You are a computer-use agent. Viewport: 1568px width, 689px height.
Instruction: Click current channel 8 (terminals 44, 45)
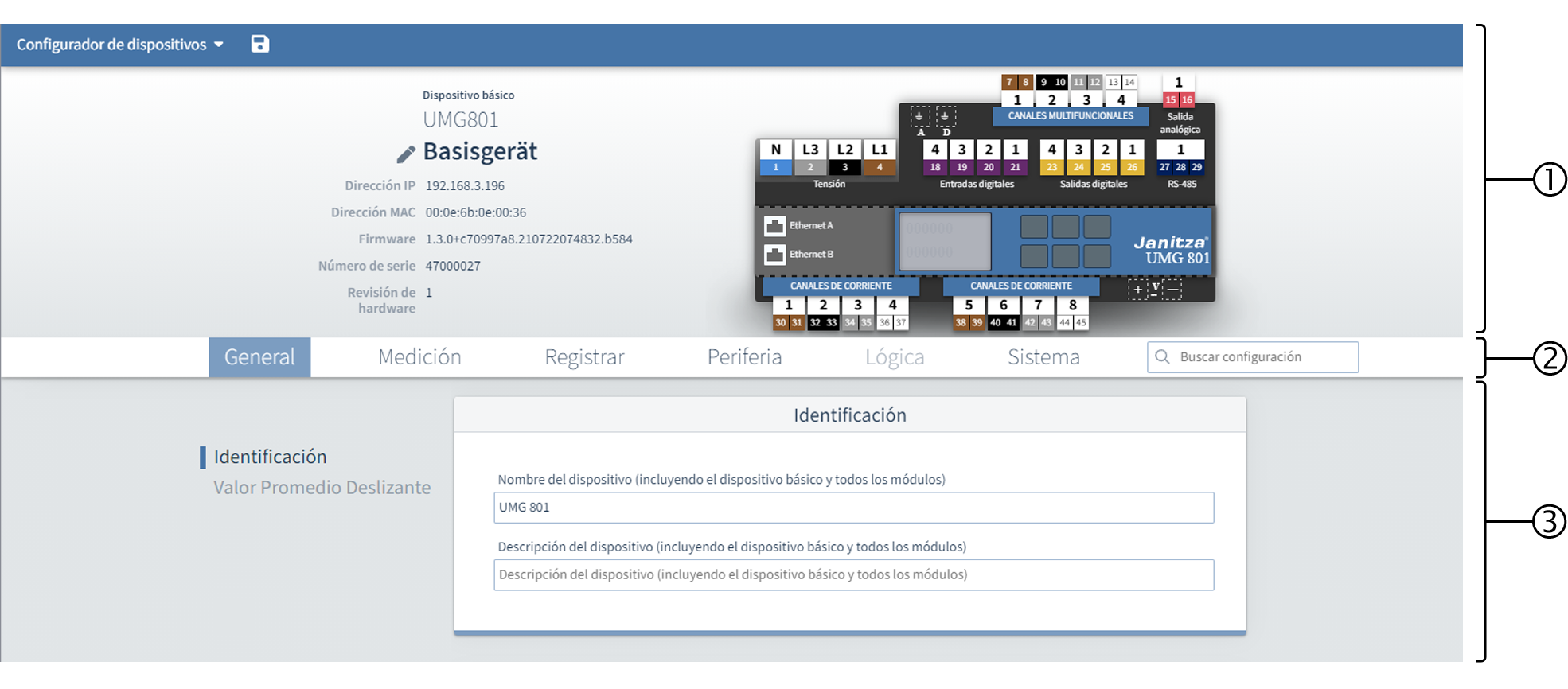tap(1073, 313)
